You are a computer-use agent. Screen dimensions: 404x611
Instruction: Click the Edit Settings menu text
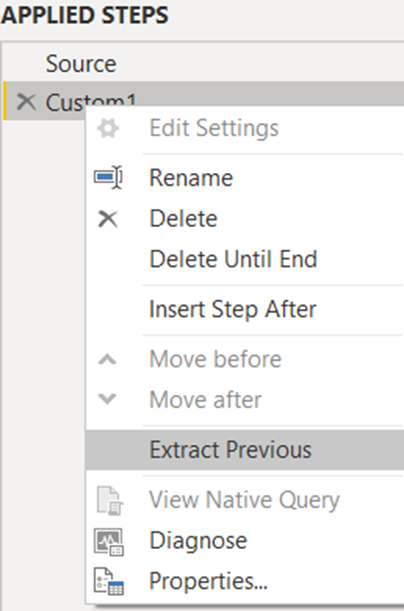[x=214, y=128]
